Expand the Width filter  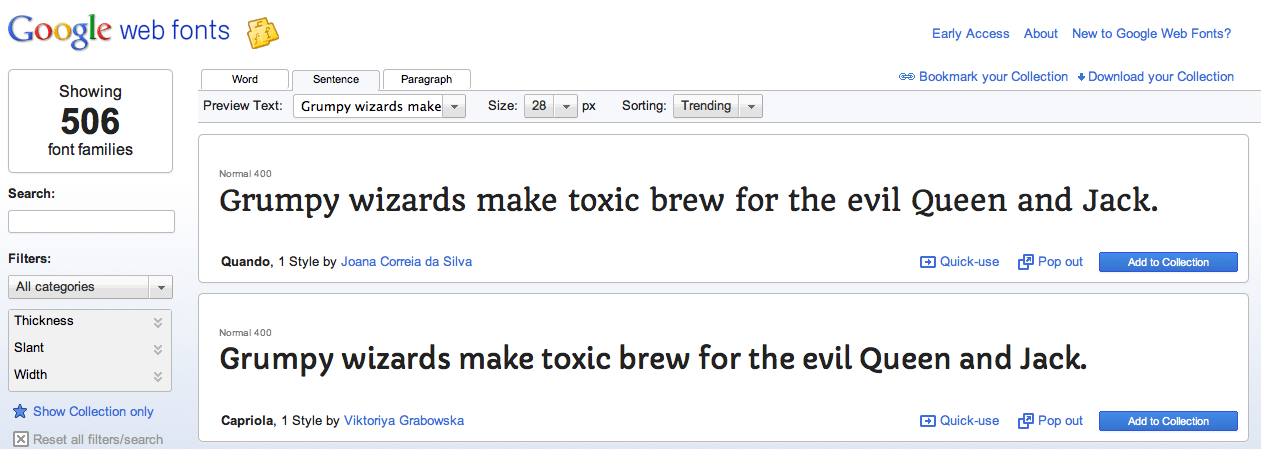point(90,375)
